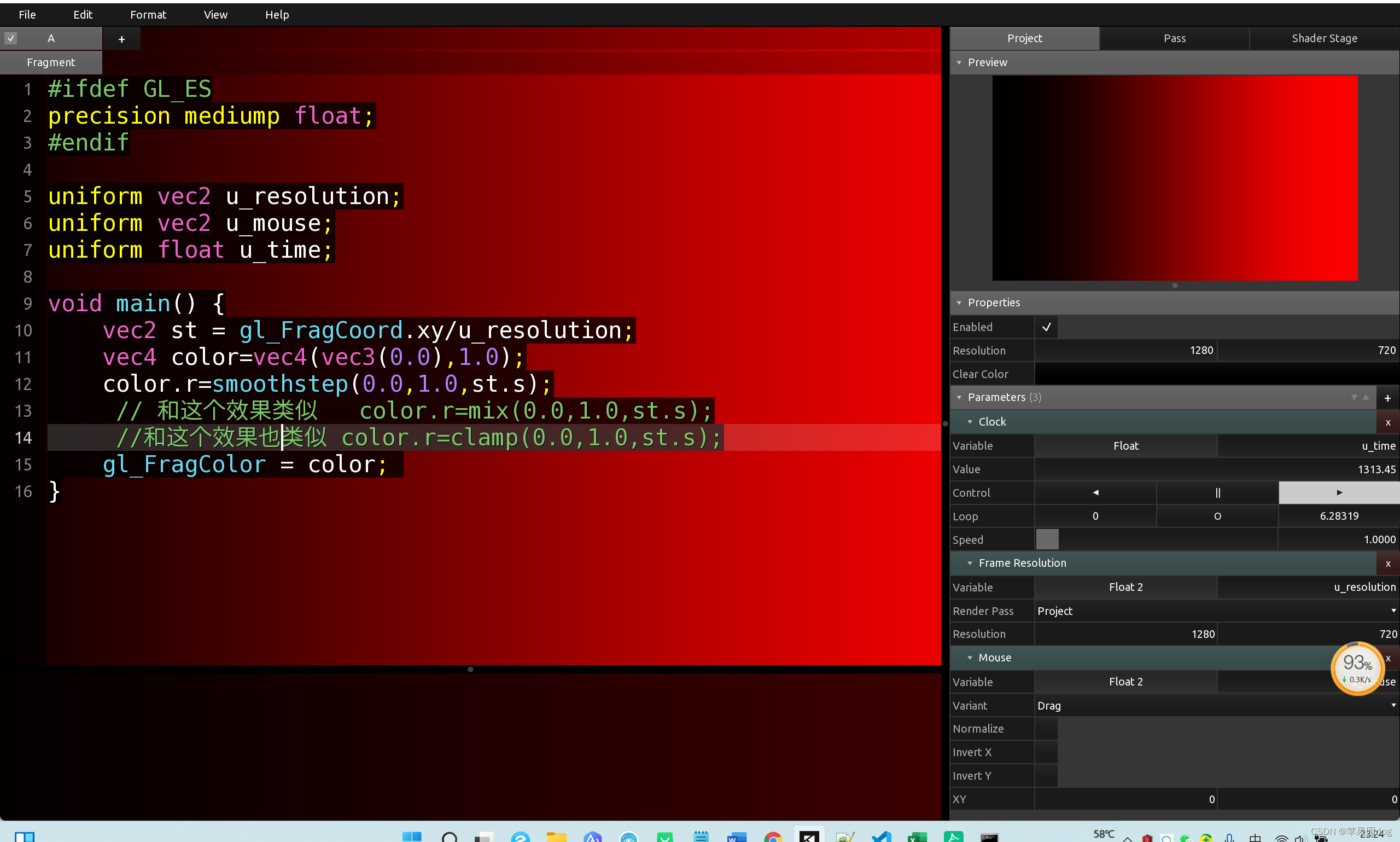Switch to the Shader Stage tab

pyautogui.click(x=1324, y=38)
